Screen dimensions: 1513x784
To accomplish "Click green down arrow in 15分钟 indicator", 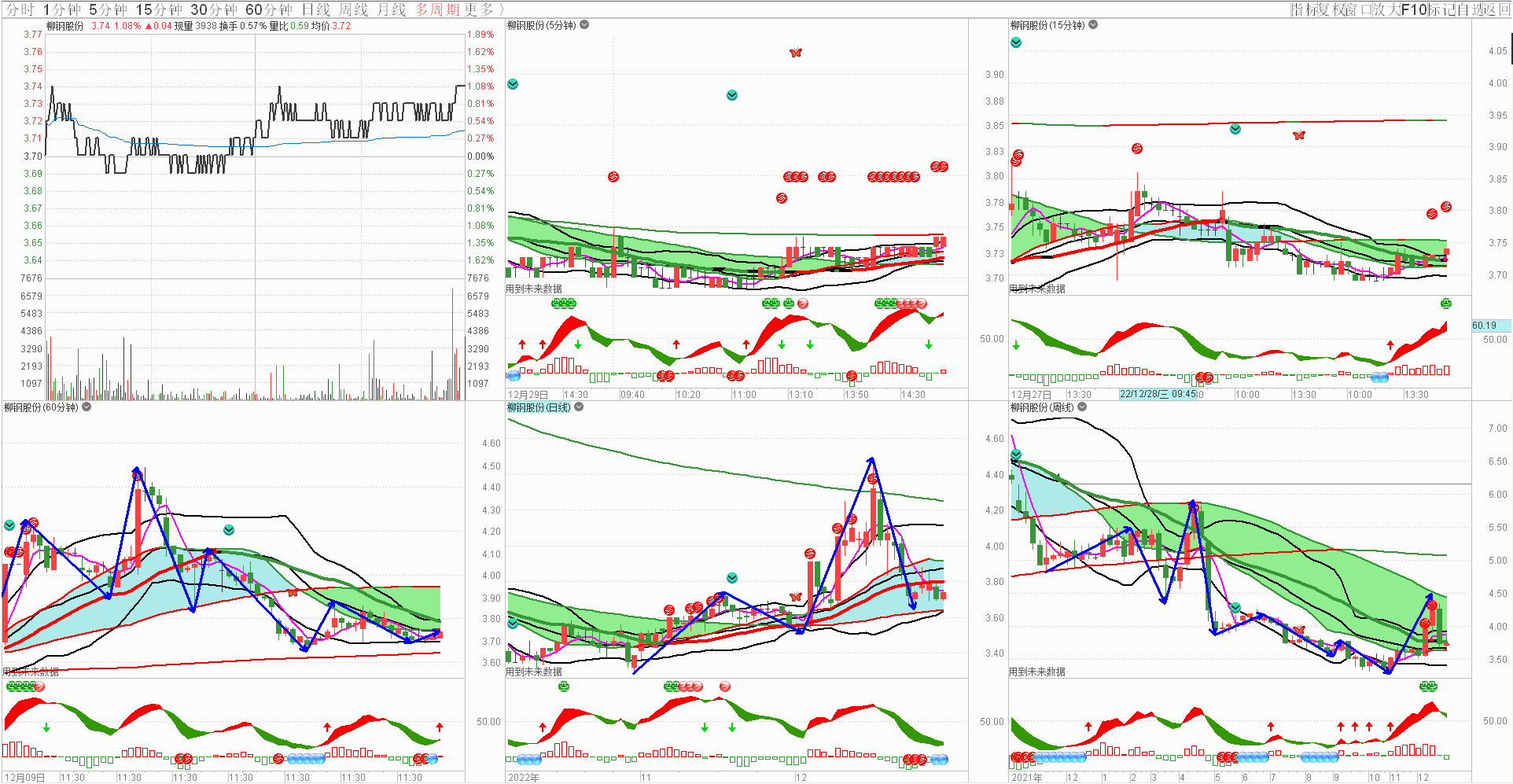I will tap(1016, 345).
